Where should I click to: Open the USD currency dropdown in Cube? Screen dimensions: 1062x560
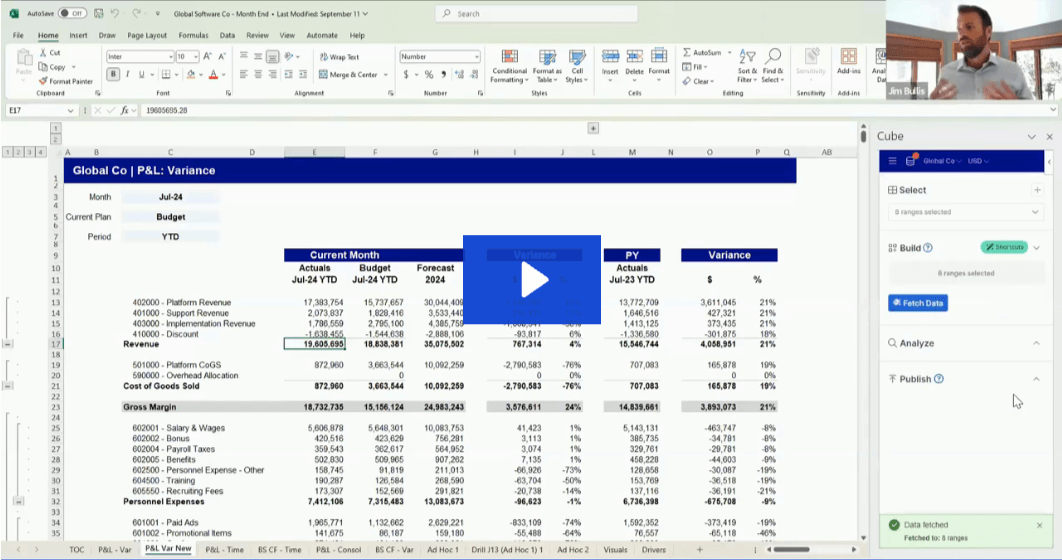click(978, 161)
